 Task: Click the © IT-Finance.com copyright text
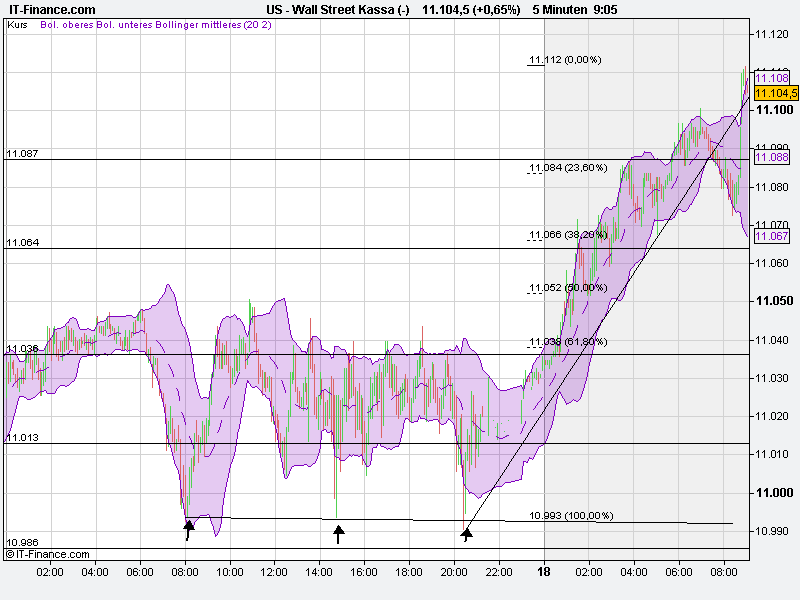pyautogui.click(x=47, y=551)
